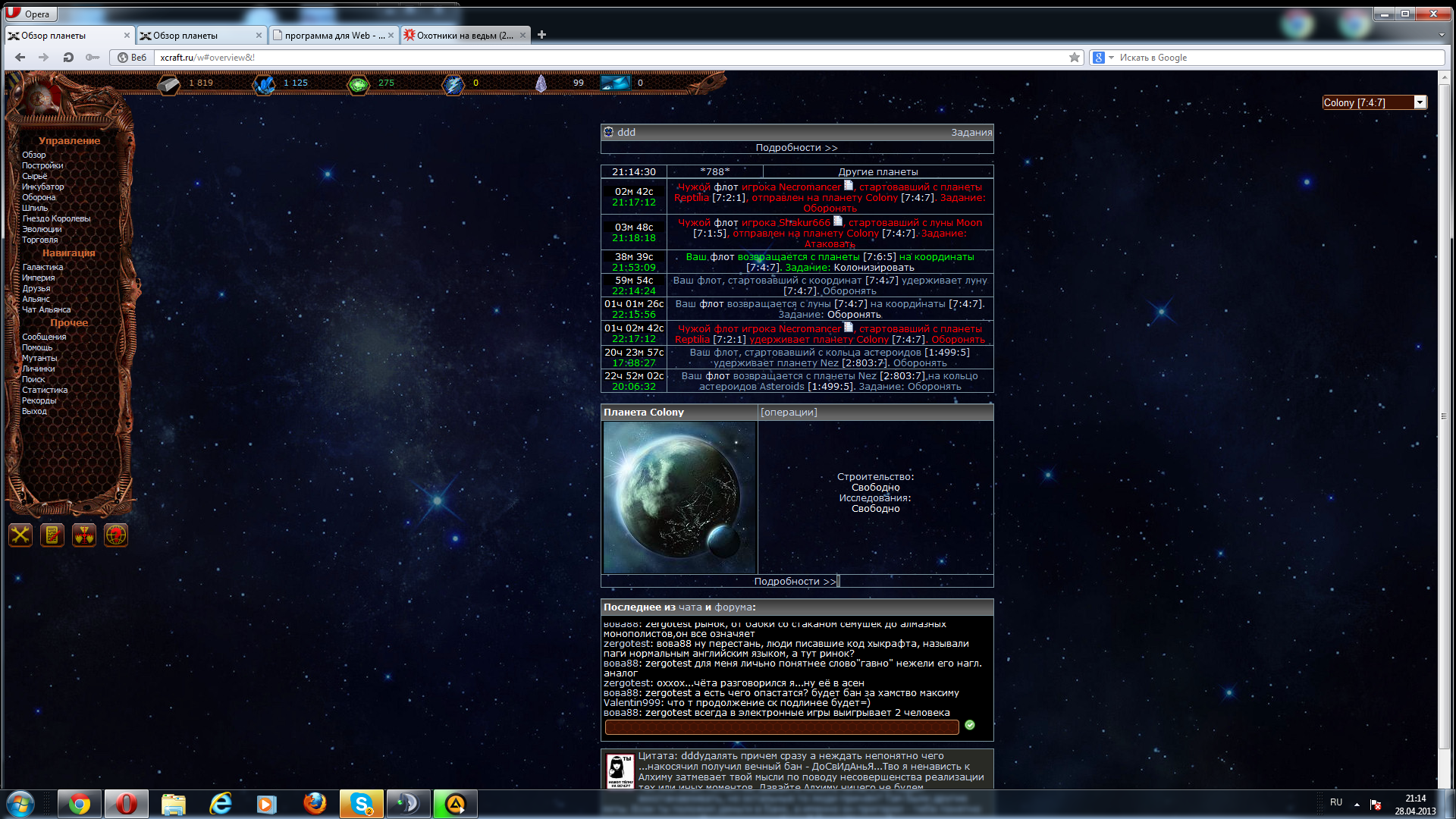This screenshot has width=1456, height=819.
Task: Open the notes icon with pencil
Action: [52, 535]
